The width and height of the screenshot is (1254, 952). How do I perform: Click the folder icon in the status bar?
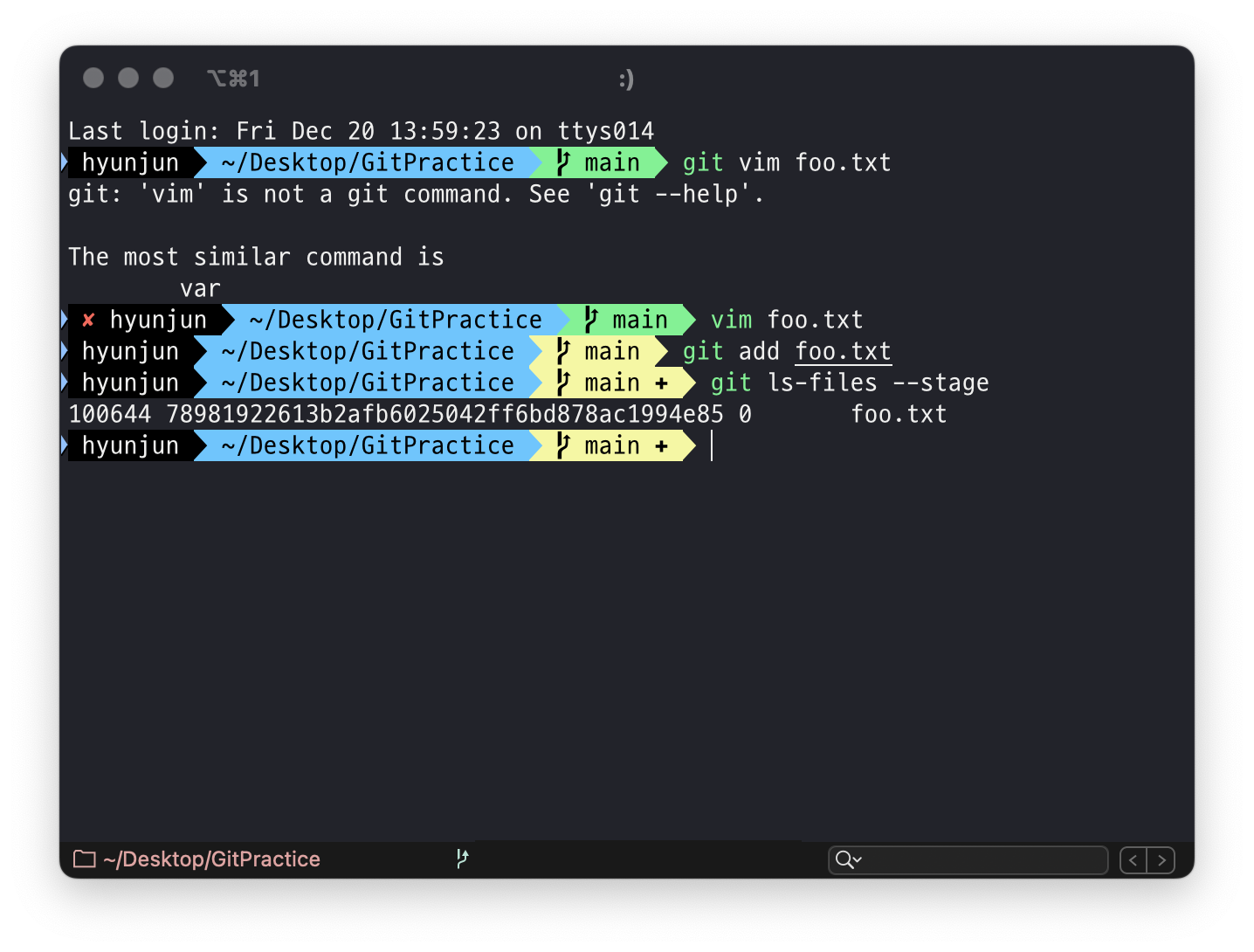(84, 859)
